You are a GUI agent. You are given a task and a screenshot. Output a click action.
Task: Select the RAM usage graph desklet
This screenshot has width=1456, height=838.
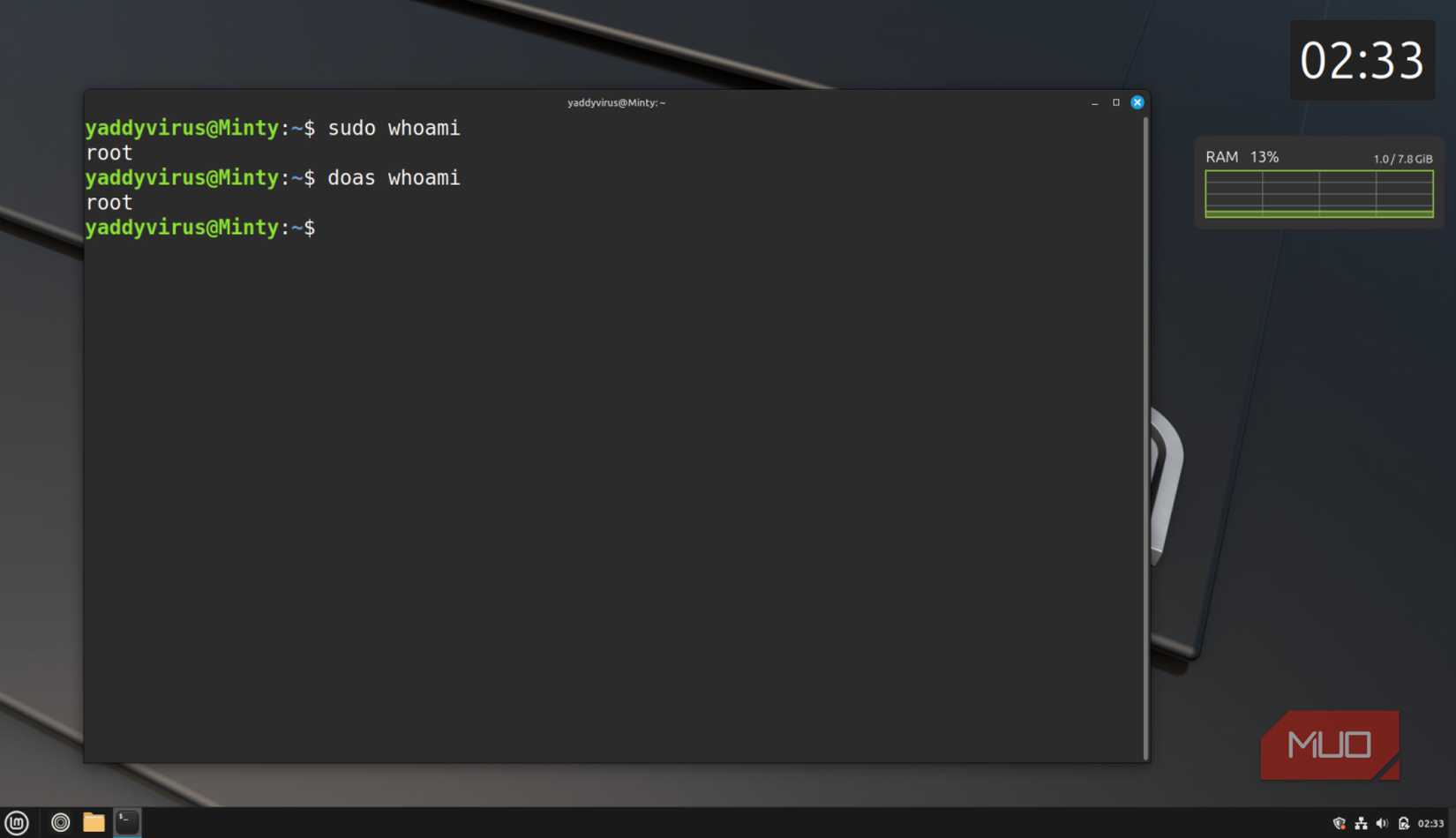pos(1319,183)
